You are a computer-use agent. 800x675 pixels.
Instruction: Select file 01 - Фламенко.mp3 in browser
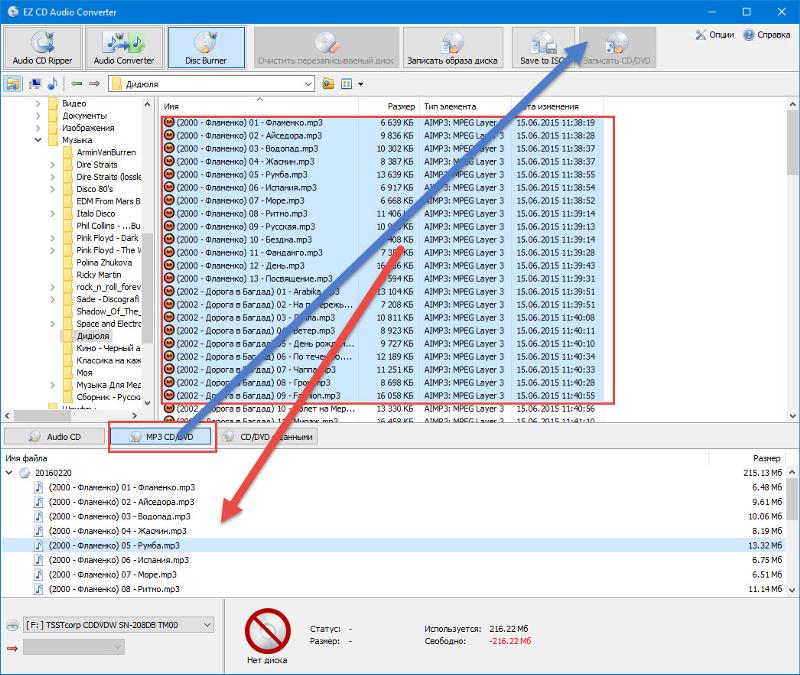click(x=249, y=122)
